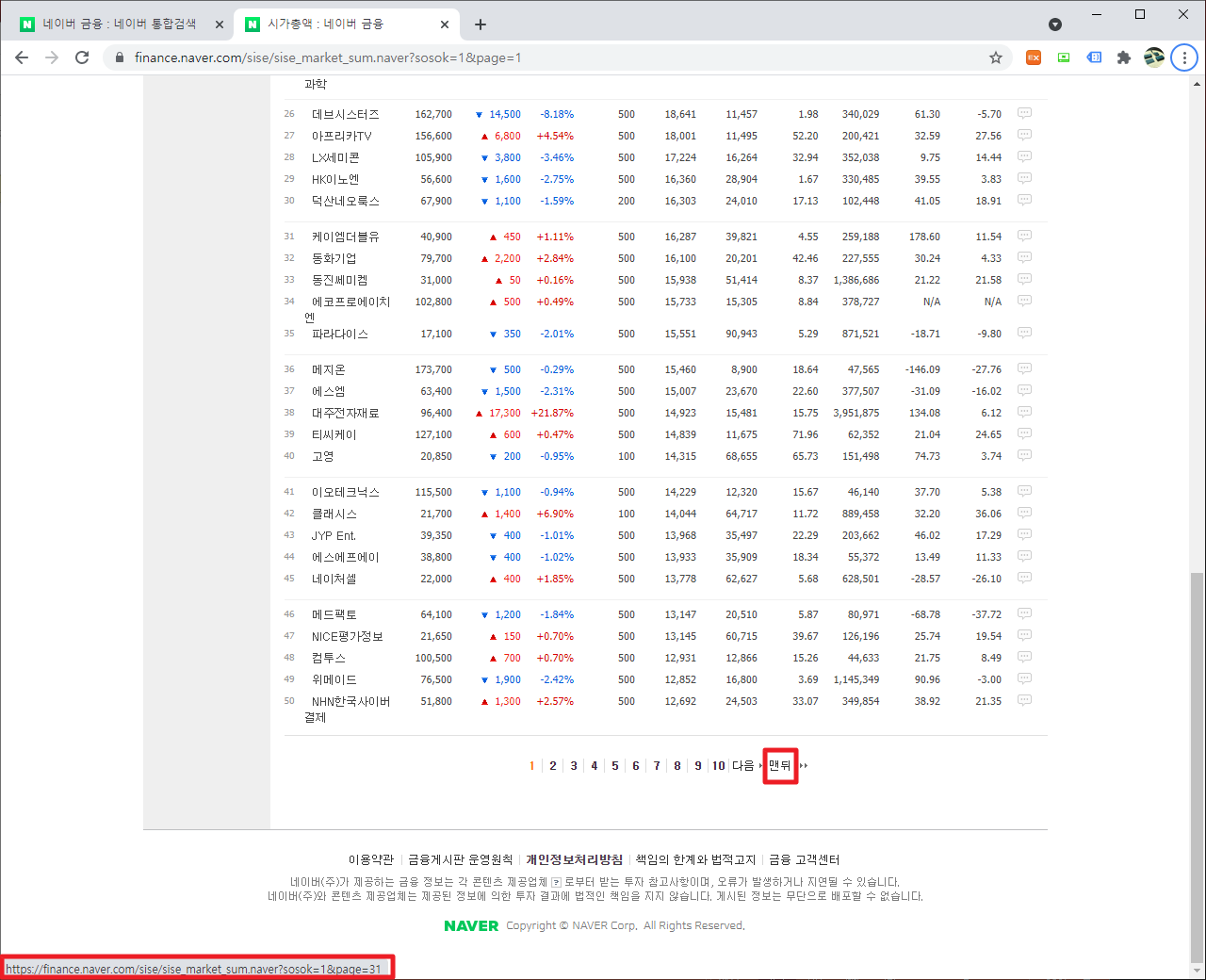Click 다음 next pages link

745,766
